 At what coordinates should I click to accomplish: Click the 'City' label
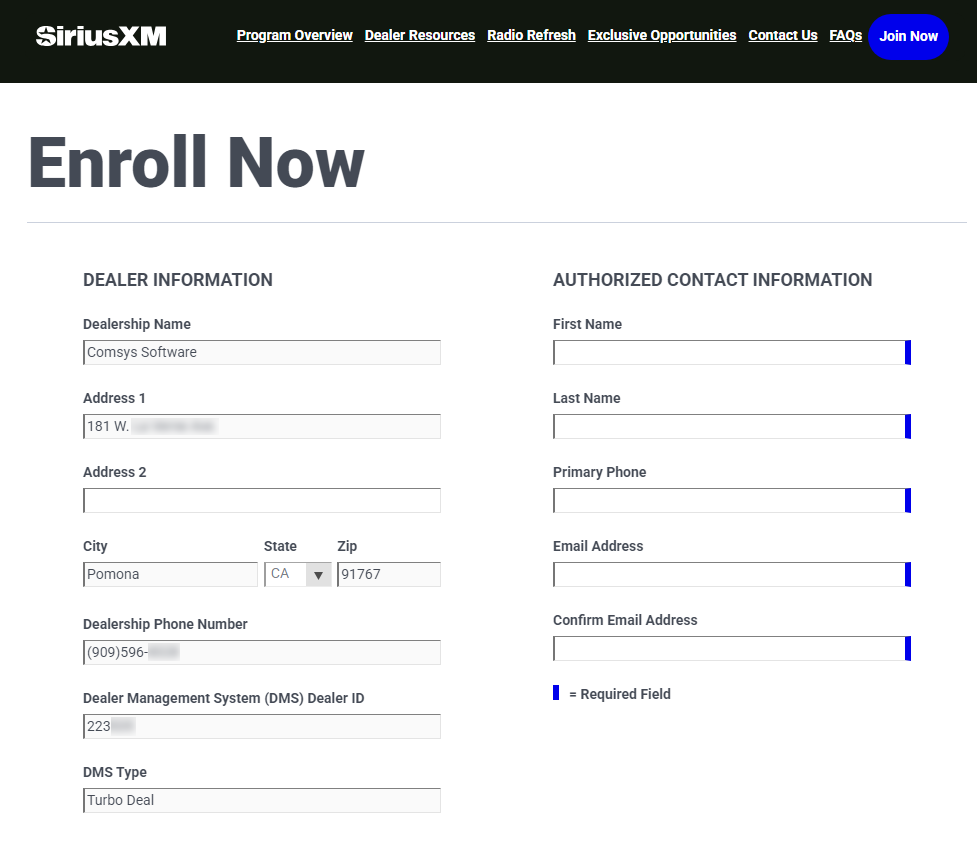point(95,546)
